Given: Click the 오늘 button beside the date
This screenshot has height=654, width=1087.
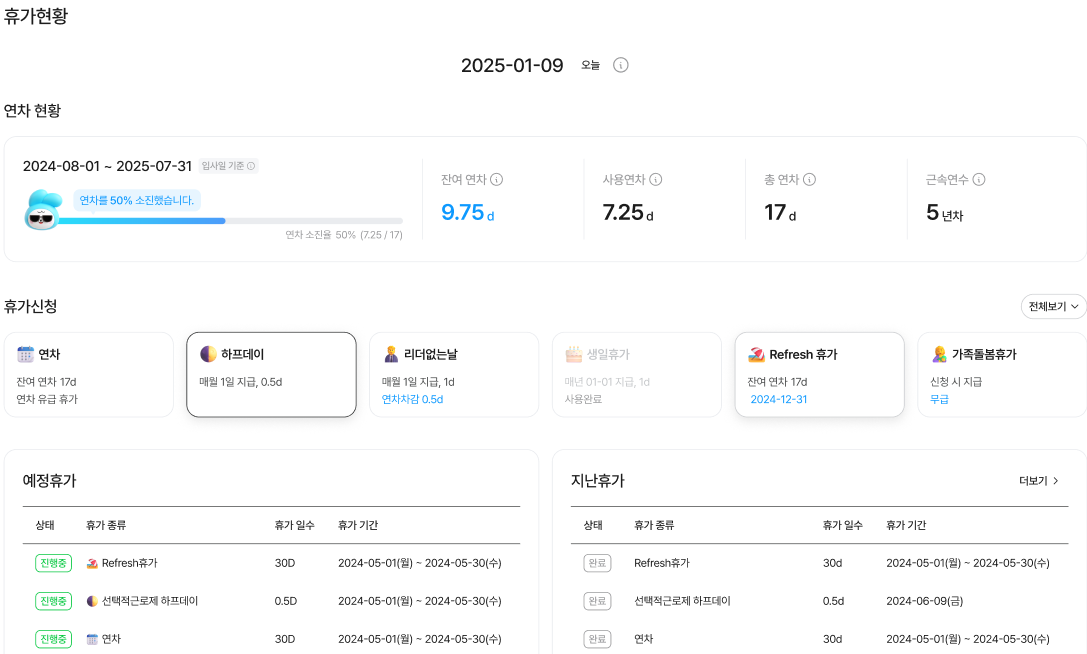Looking at the screenshot, I should click(x=591, y=65).
